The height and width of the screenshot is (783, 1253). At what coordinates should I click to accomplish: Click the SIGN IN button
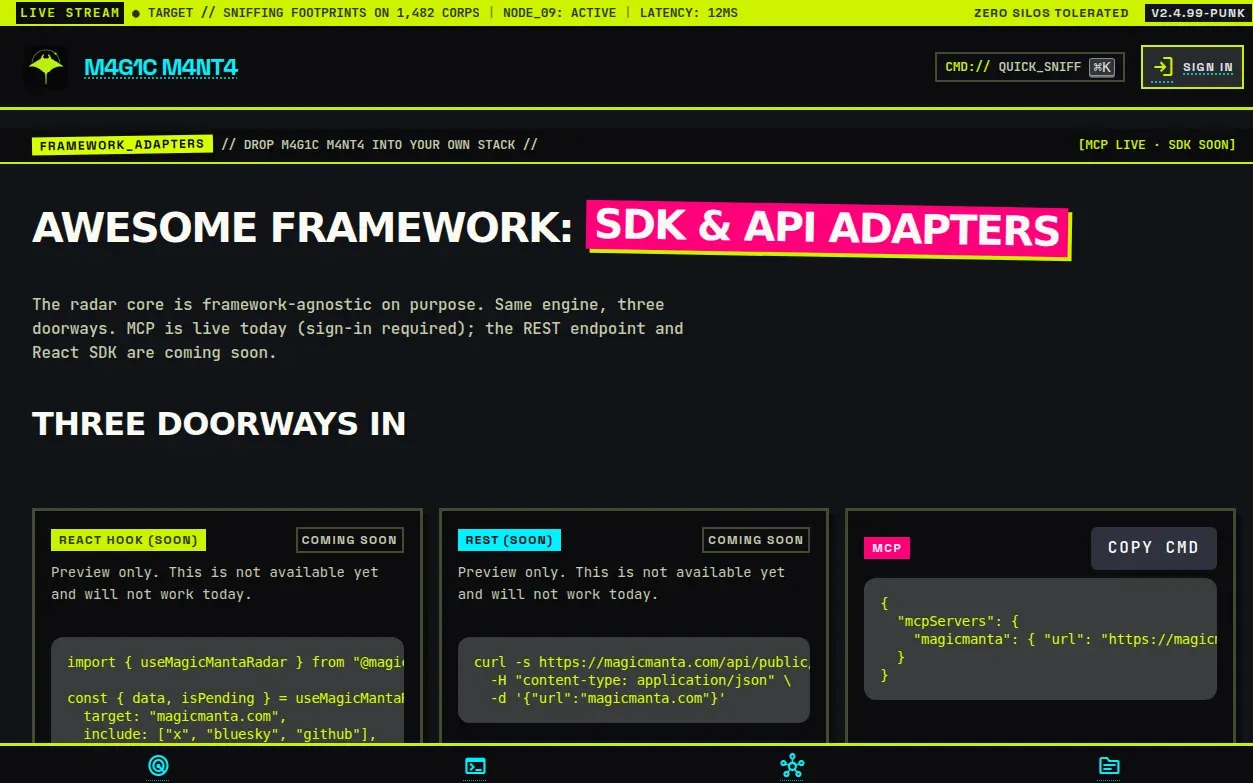[1192, 67]
